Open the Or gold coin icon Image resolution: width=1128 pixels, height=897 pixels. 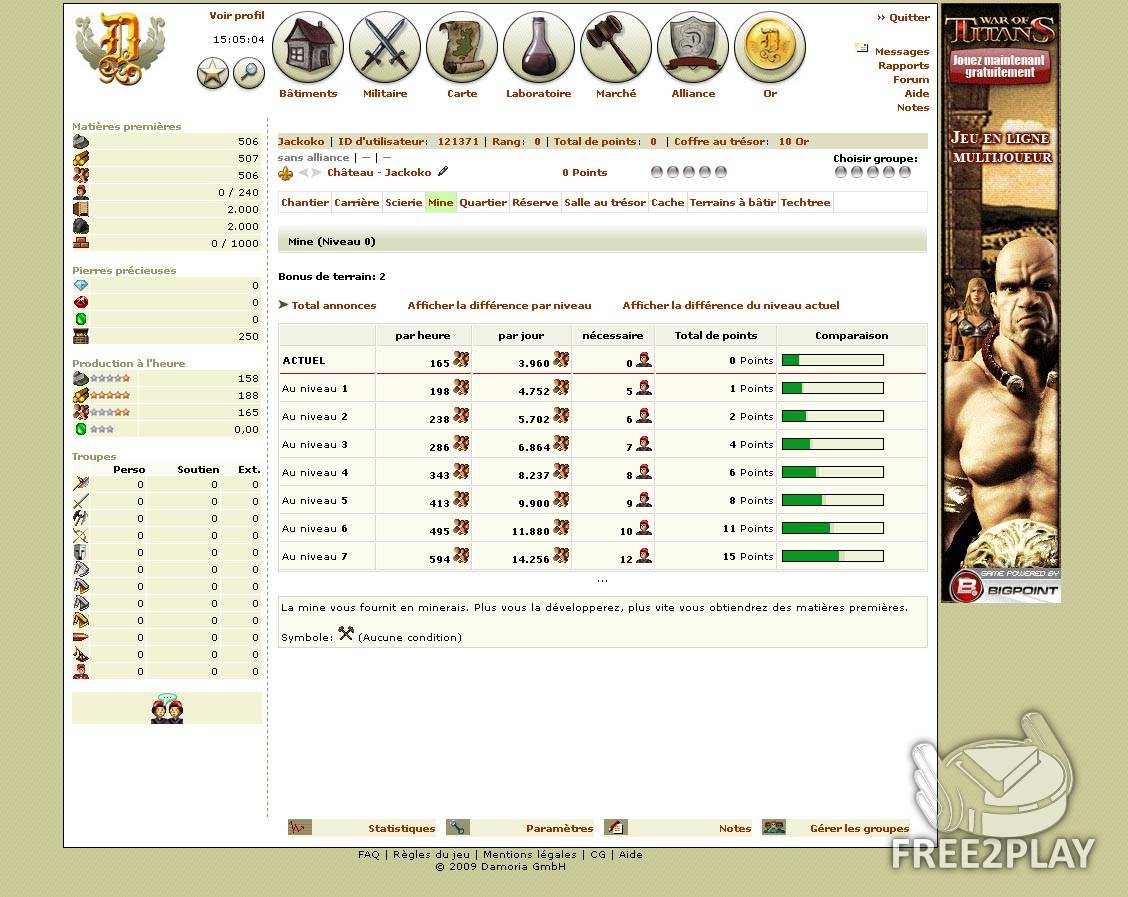pos(770,47)
